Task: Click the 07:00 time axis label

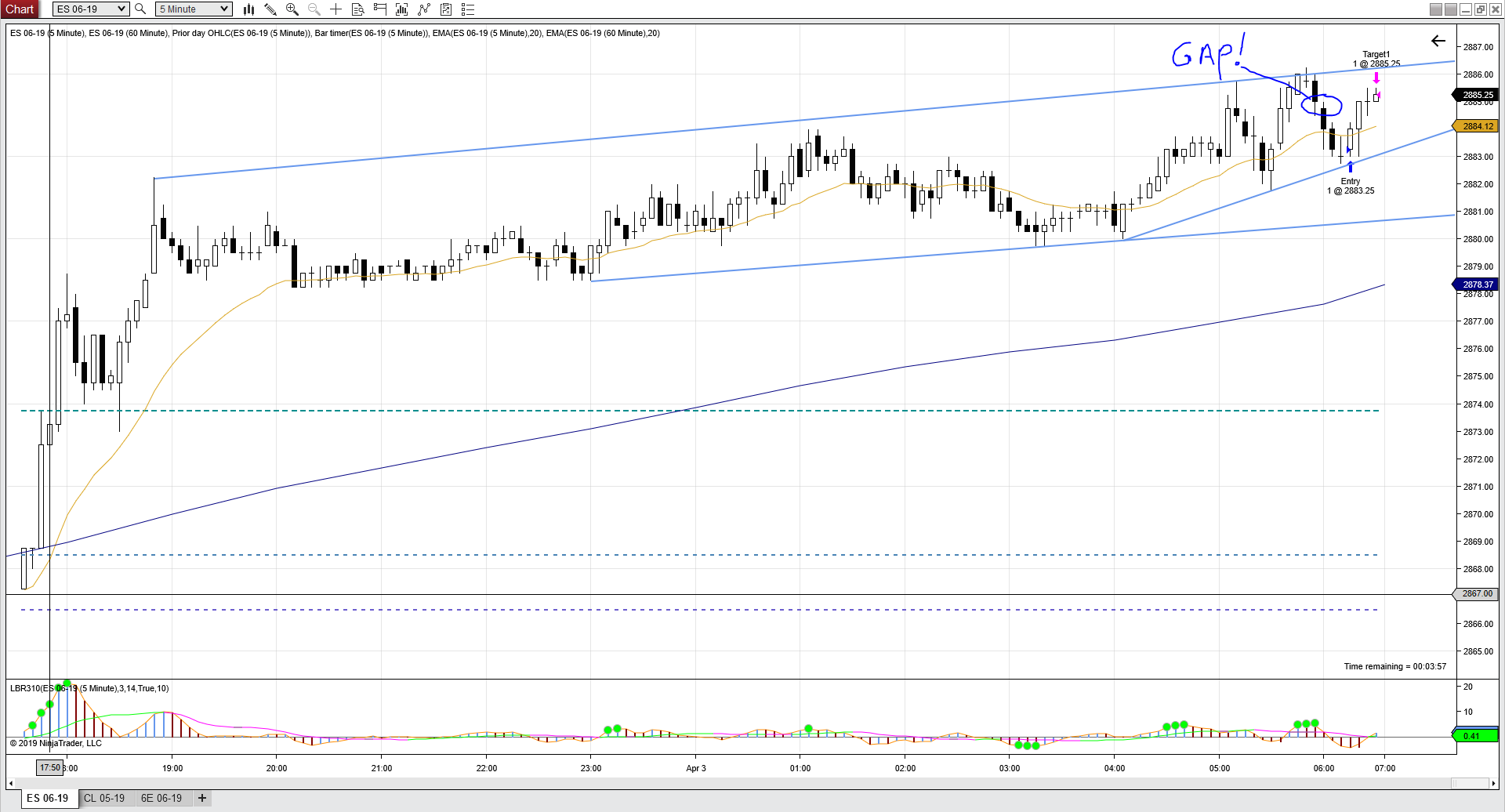Action: pyautogui.click(x=1385, y=768)
